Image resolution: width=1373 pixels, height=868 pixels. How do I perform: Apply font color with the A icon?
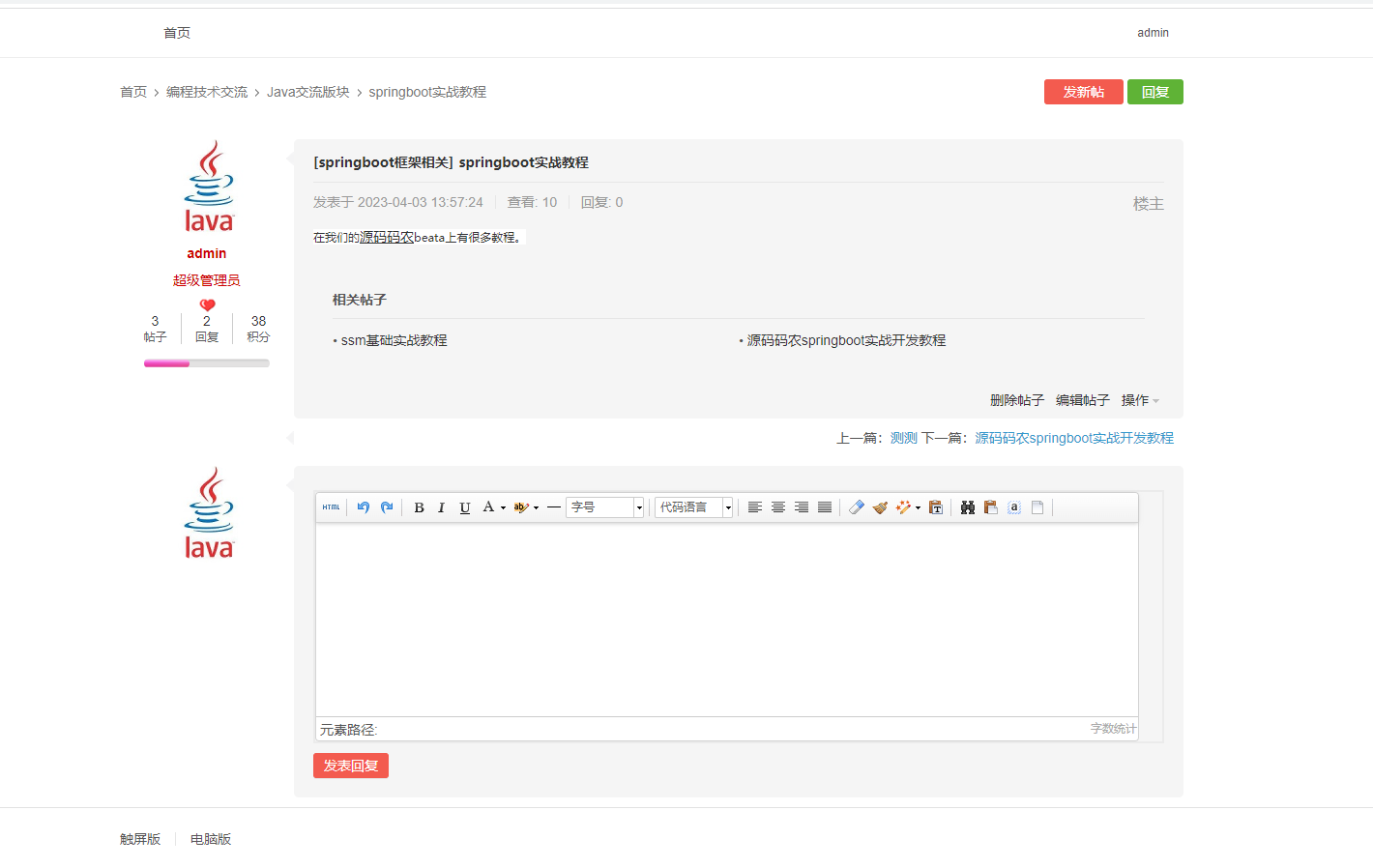[488, 507]
